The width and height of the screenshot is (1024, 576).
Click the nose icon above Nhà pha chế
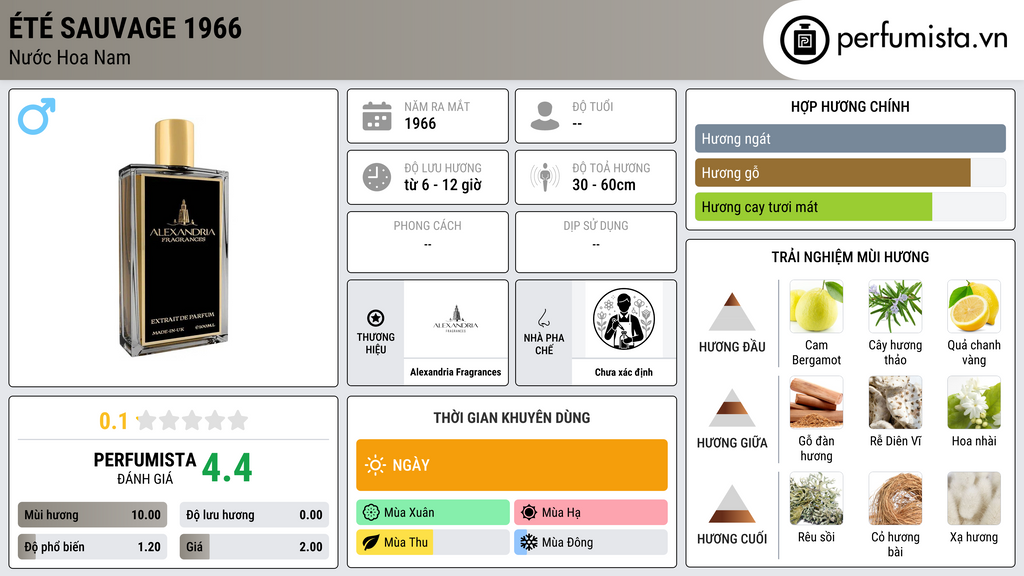pyautogui.click(x=543, y=318)
